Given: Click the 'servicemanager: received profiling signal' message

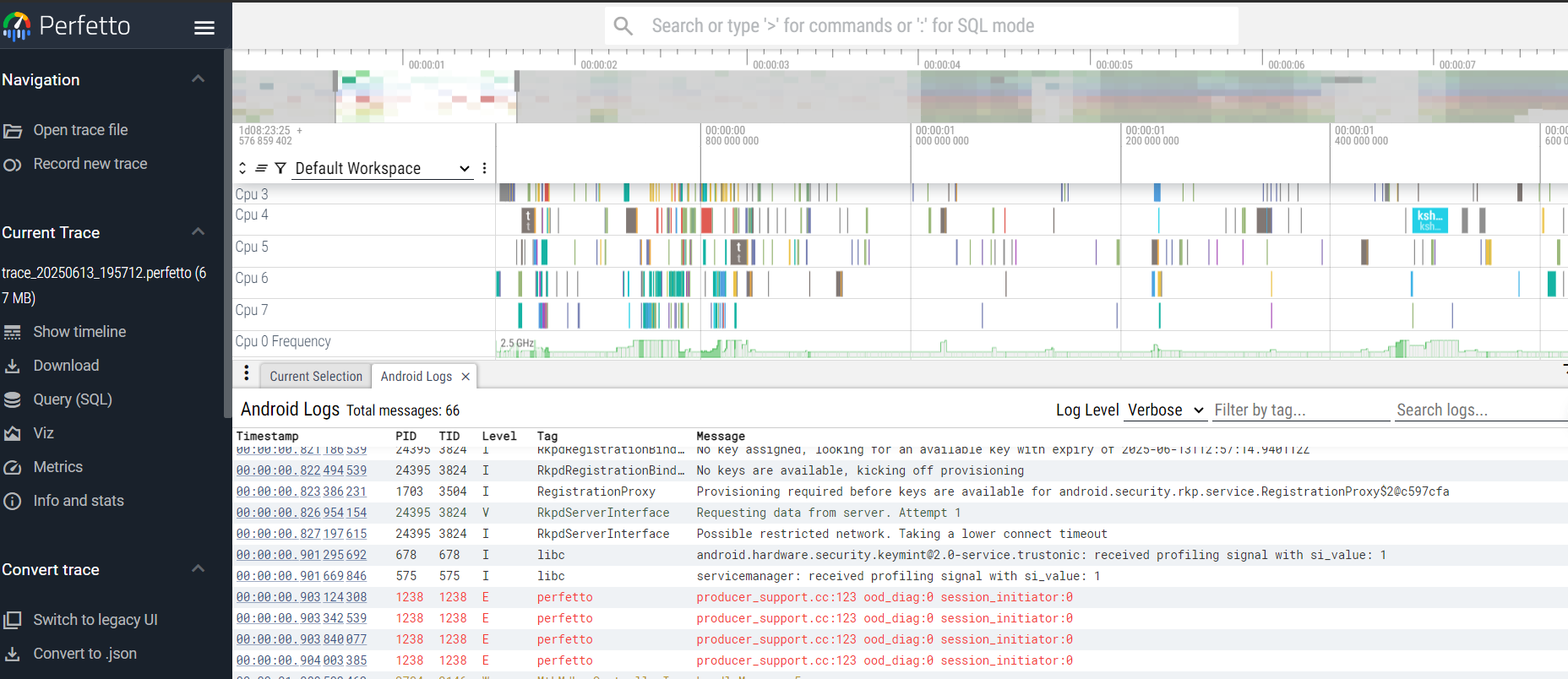Looking at the screenshot, I should (x=898, y=576).
